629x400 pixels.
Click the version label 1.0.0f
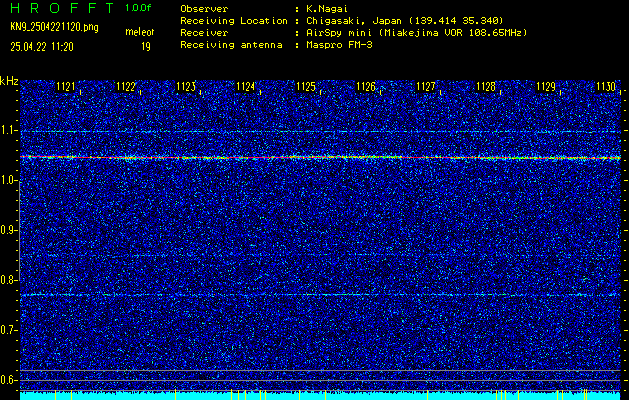click(x=138, y=8)
